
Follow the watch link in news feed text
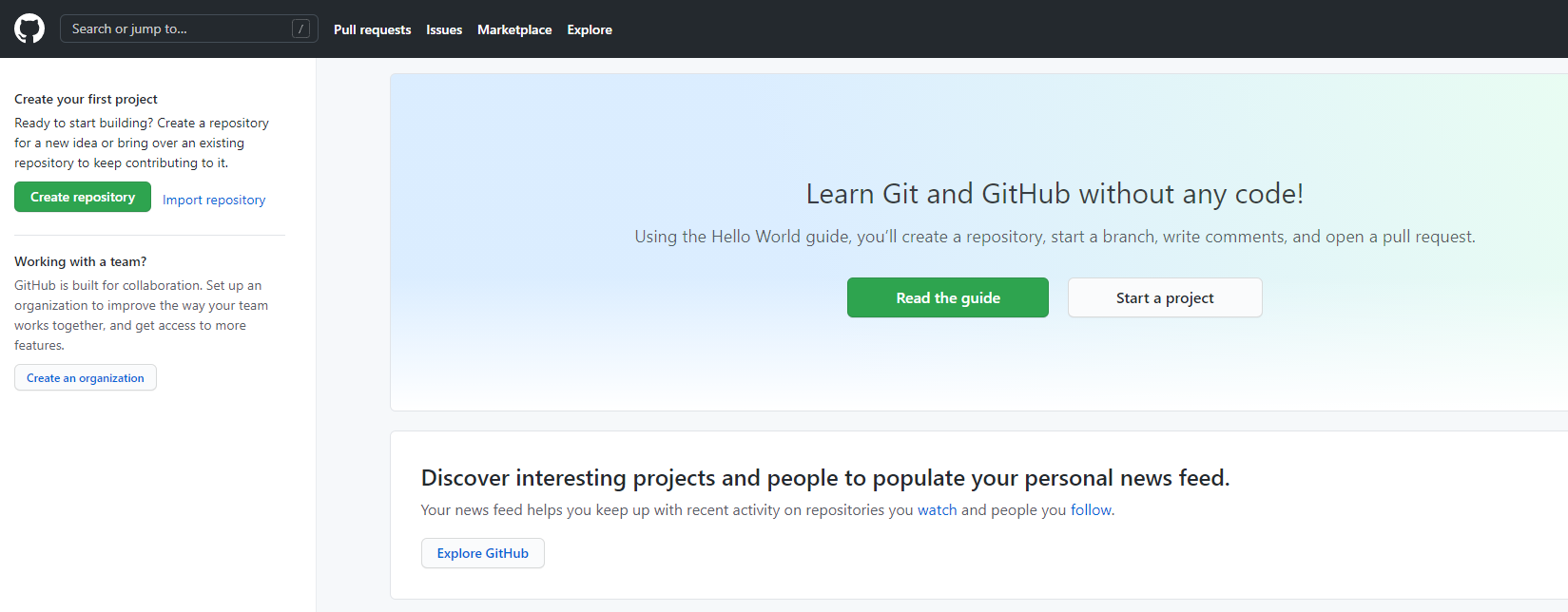point(937,510)
